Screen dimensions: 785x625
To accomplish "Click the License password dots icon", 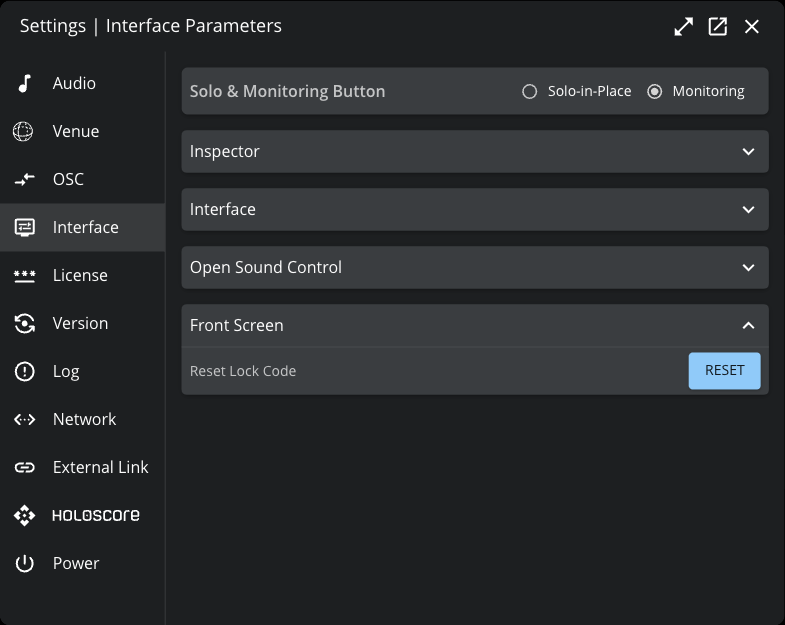I will coord(24,275).
